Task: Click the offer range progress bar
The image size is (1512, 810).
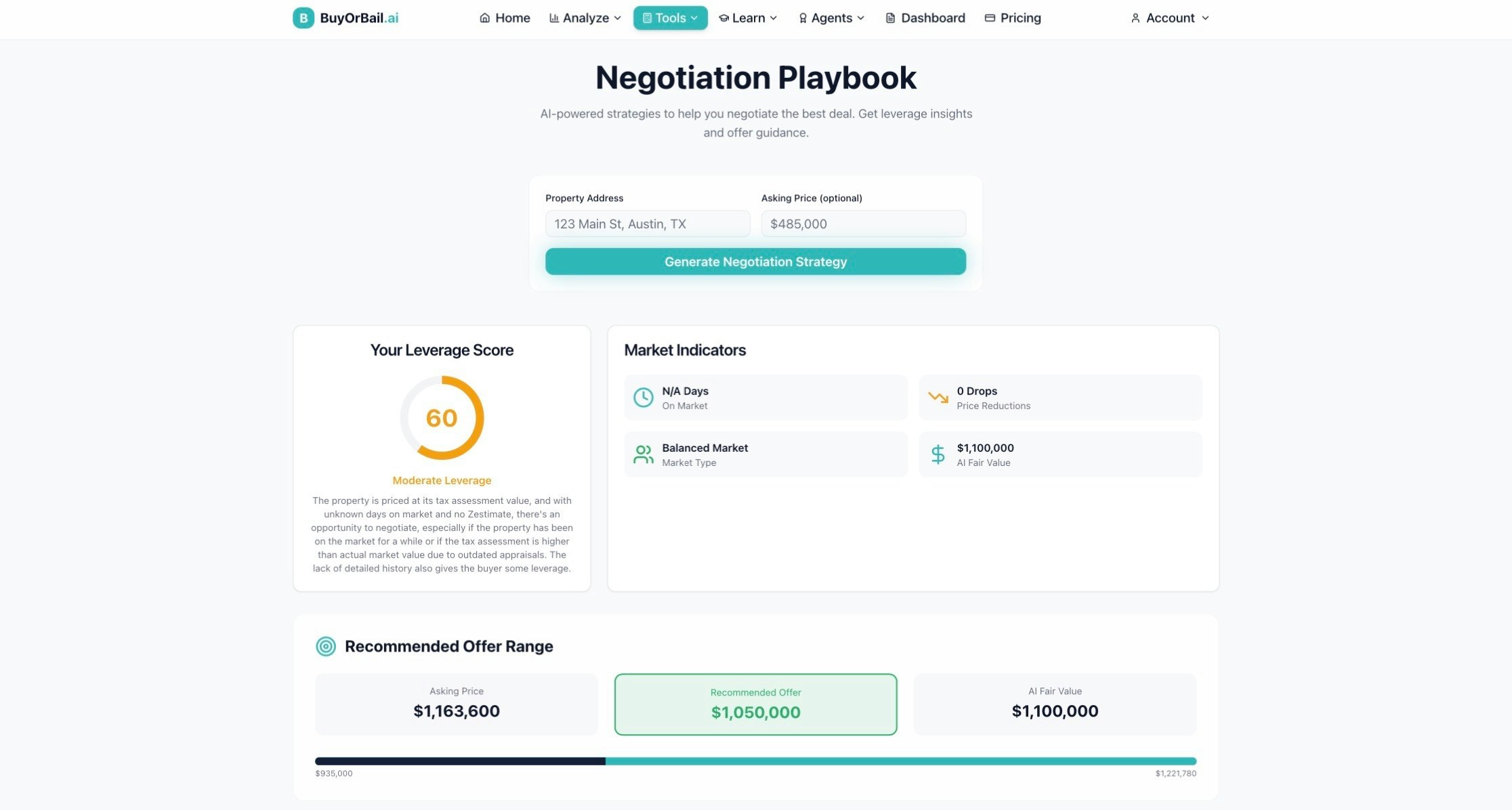Action: 755,760
